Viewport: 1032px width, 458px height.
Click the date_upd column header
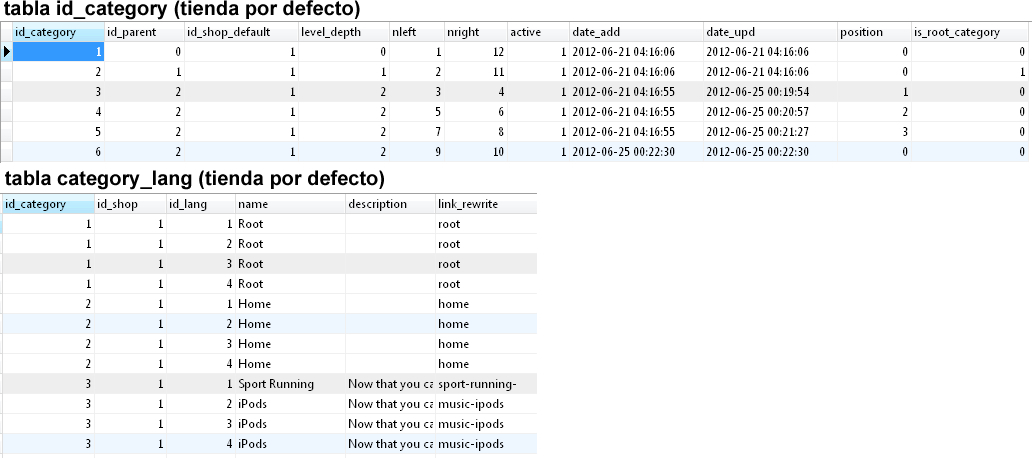(769, 32)
